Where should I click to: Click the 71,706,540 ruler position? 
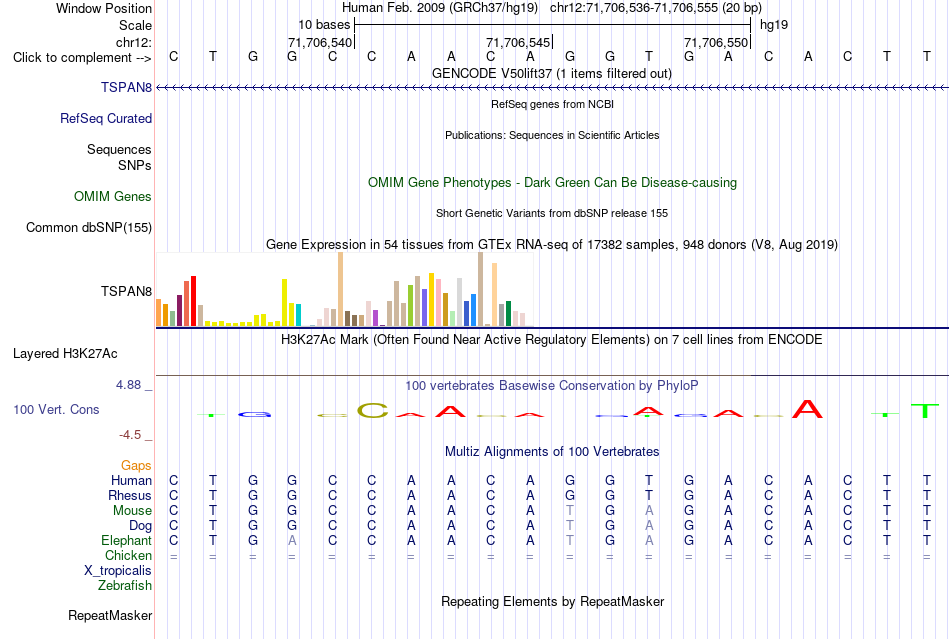[x=320, y=42]
